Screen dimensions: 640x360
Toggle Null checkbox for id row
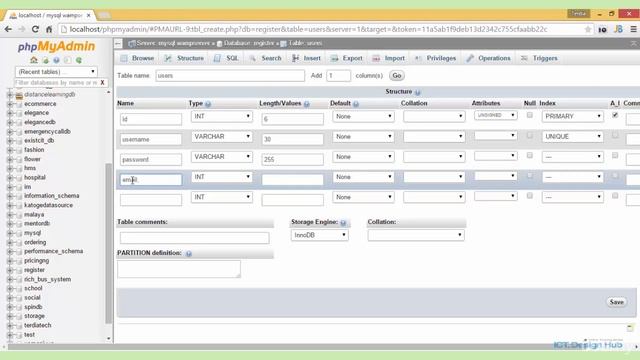(x=529, y=115)
